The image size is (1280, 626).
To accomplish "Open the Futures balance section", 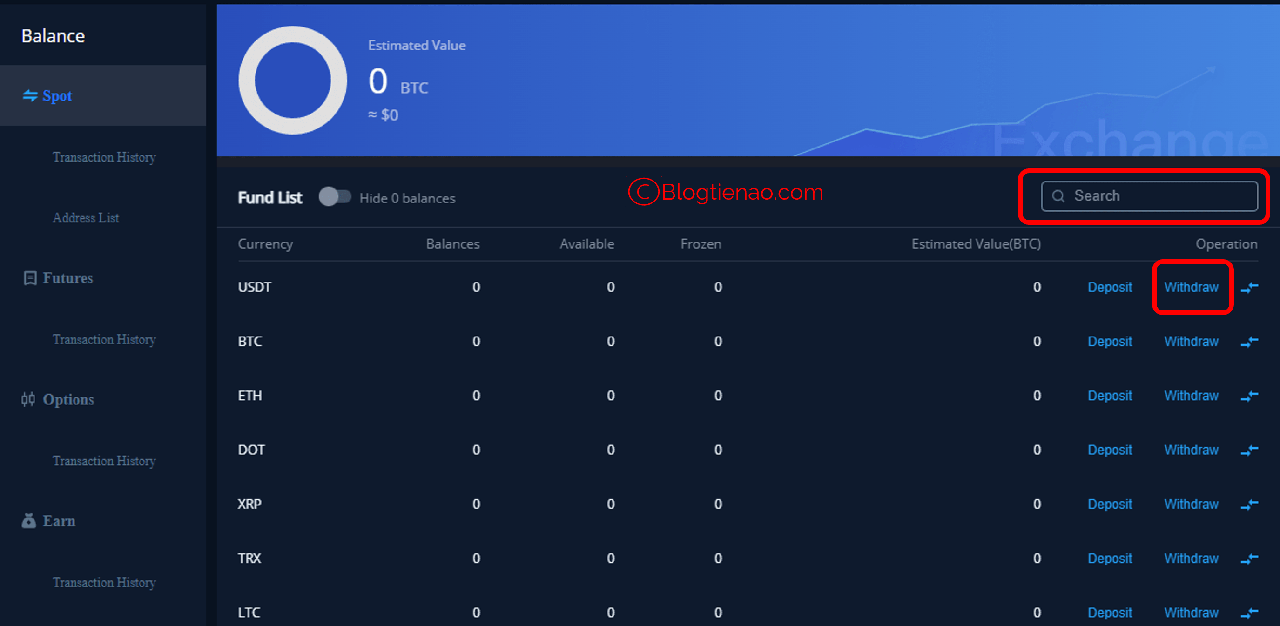I will coord(67,278).
